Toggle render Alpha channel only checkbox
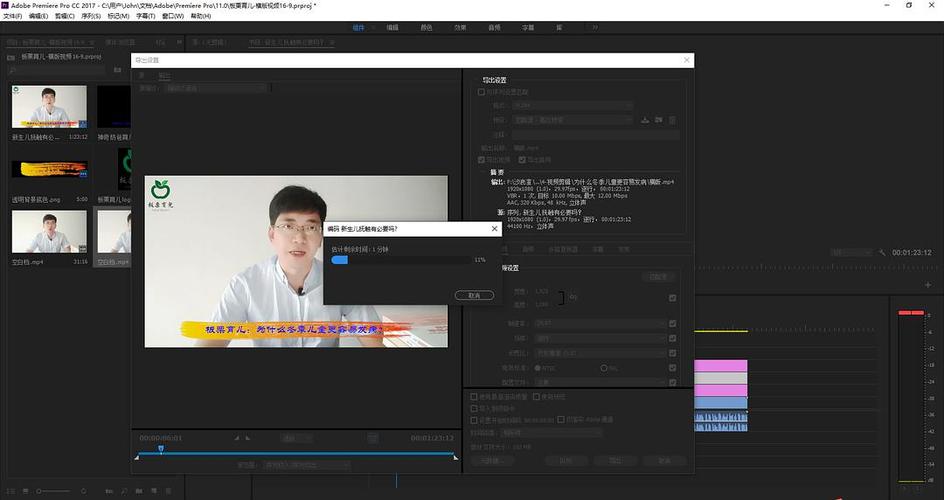This screenshot has width=944, height=500. point(561,419)
